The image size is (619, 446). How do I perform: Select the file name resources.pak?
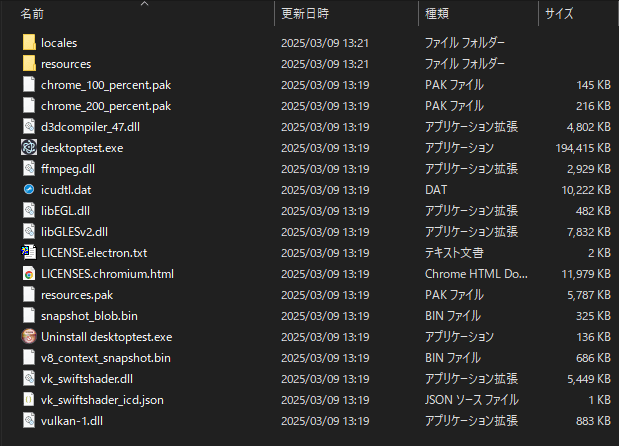(x=77, y=295)
